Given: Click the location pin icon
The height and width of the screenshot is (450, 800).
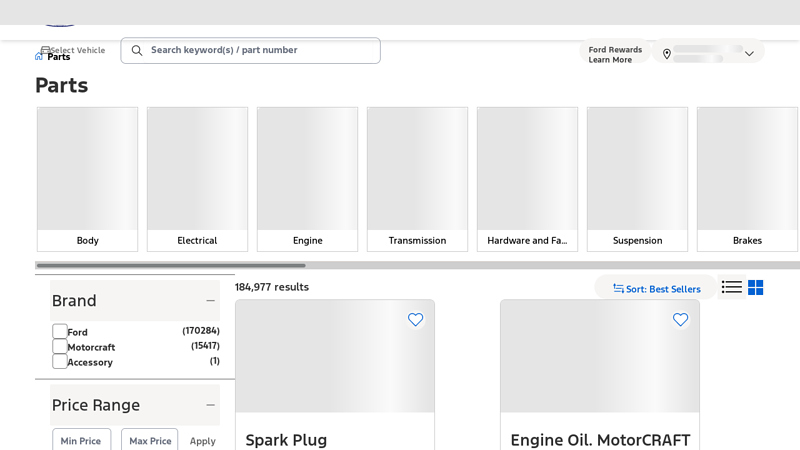Looking at the screenshot, I should (666, 54).
